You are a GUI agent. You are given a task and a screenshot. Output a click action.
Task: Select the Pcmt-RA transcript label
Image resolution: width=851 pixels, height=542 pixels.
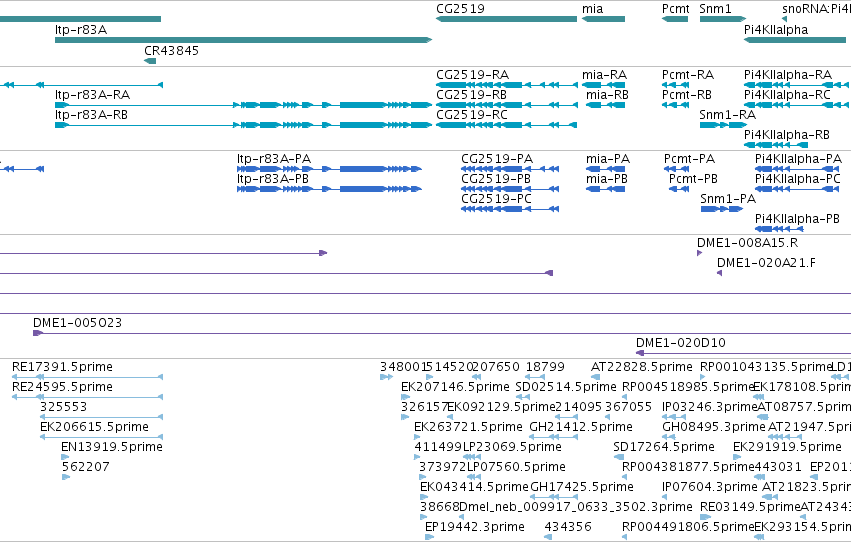coord(688,74)
